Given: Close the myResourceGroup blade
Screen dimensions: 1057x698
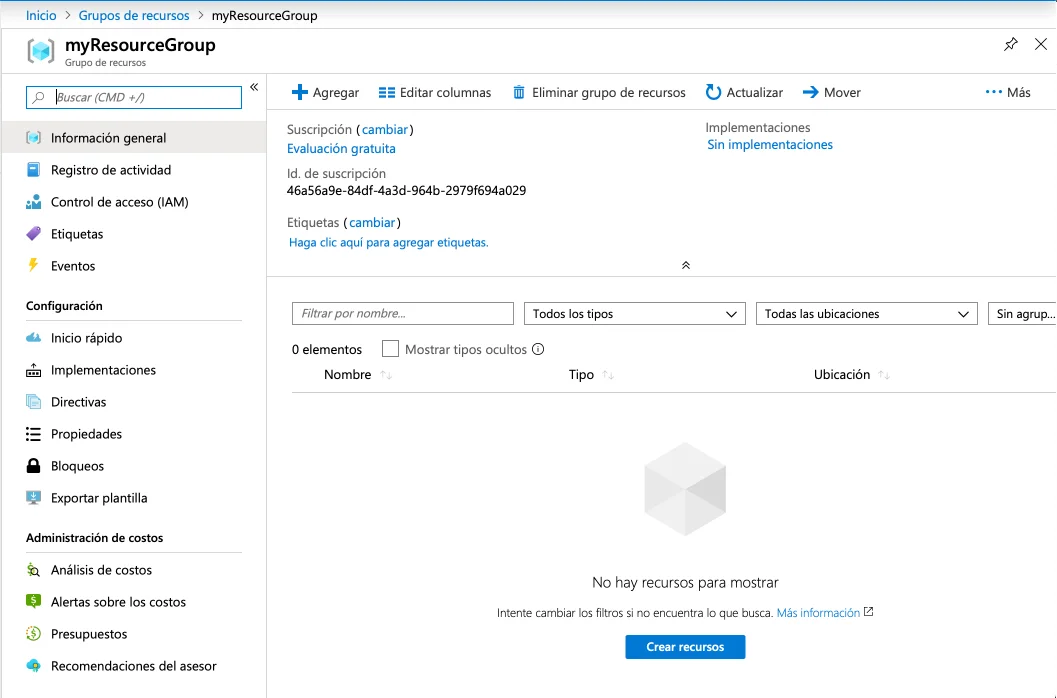Looking at the screenshot, I should pyautogui.click(x=1041, y=45).
